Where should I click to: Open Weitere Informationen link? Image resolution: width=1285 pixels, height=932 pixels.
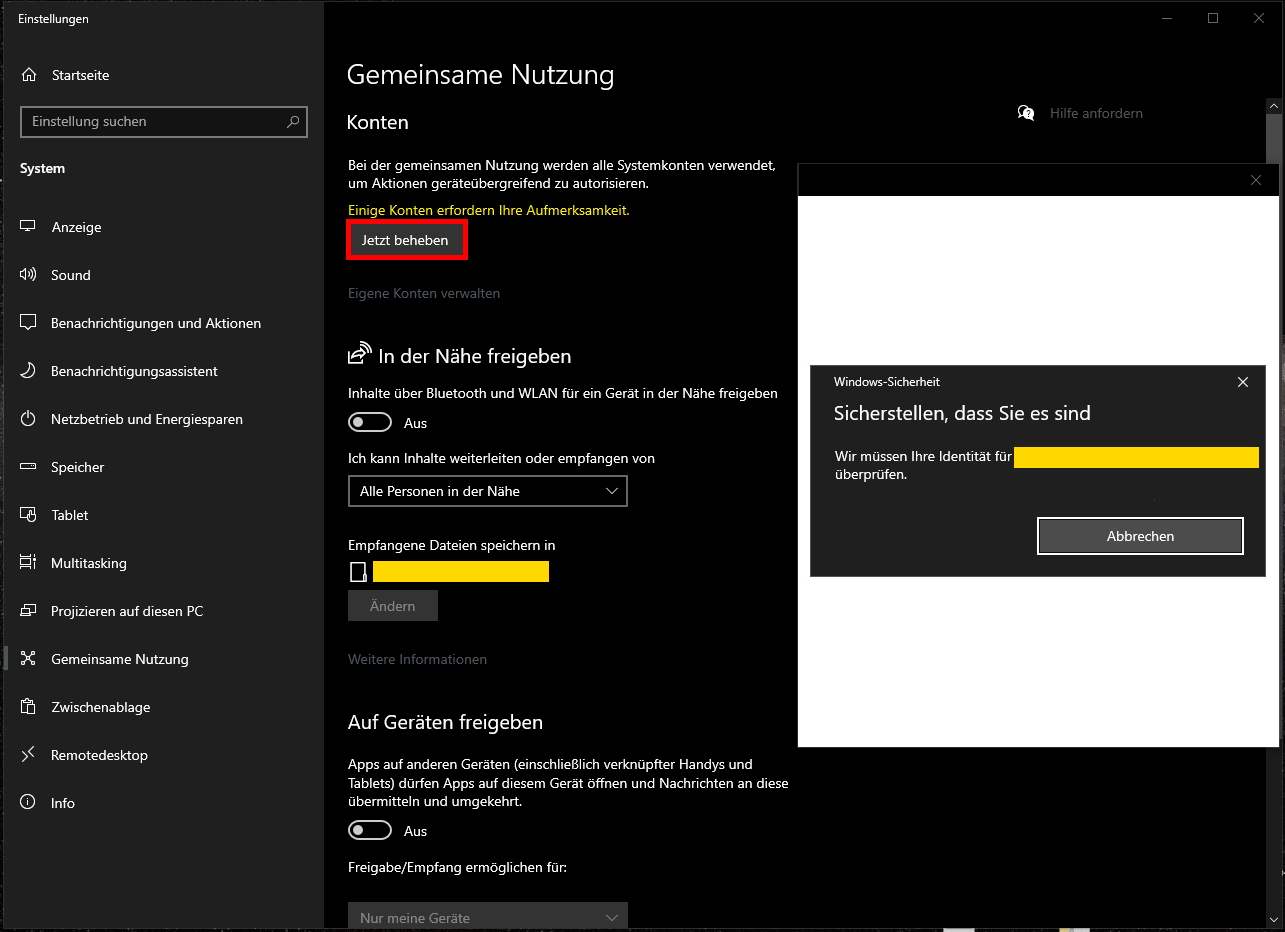(417, 659)
